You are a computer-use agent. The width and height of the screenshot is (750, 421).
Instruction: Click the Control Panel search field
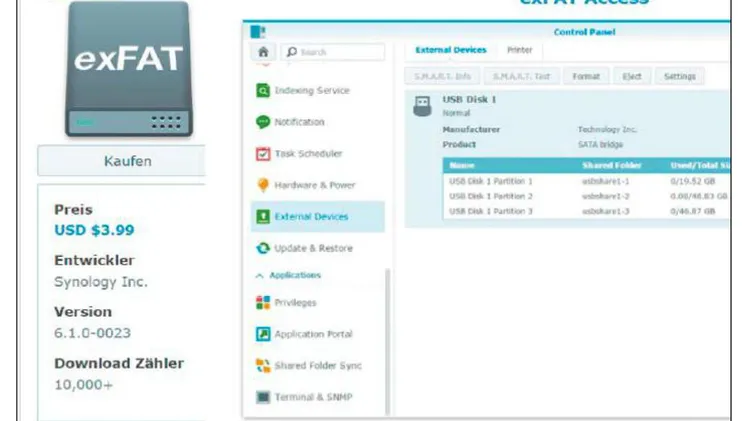coord(333,52)
